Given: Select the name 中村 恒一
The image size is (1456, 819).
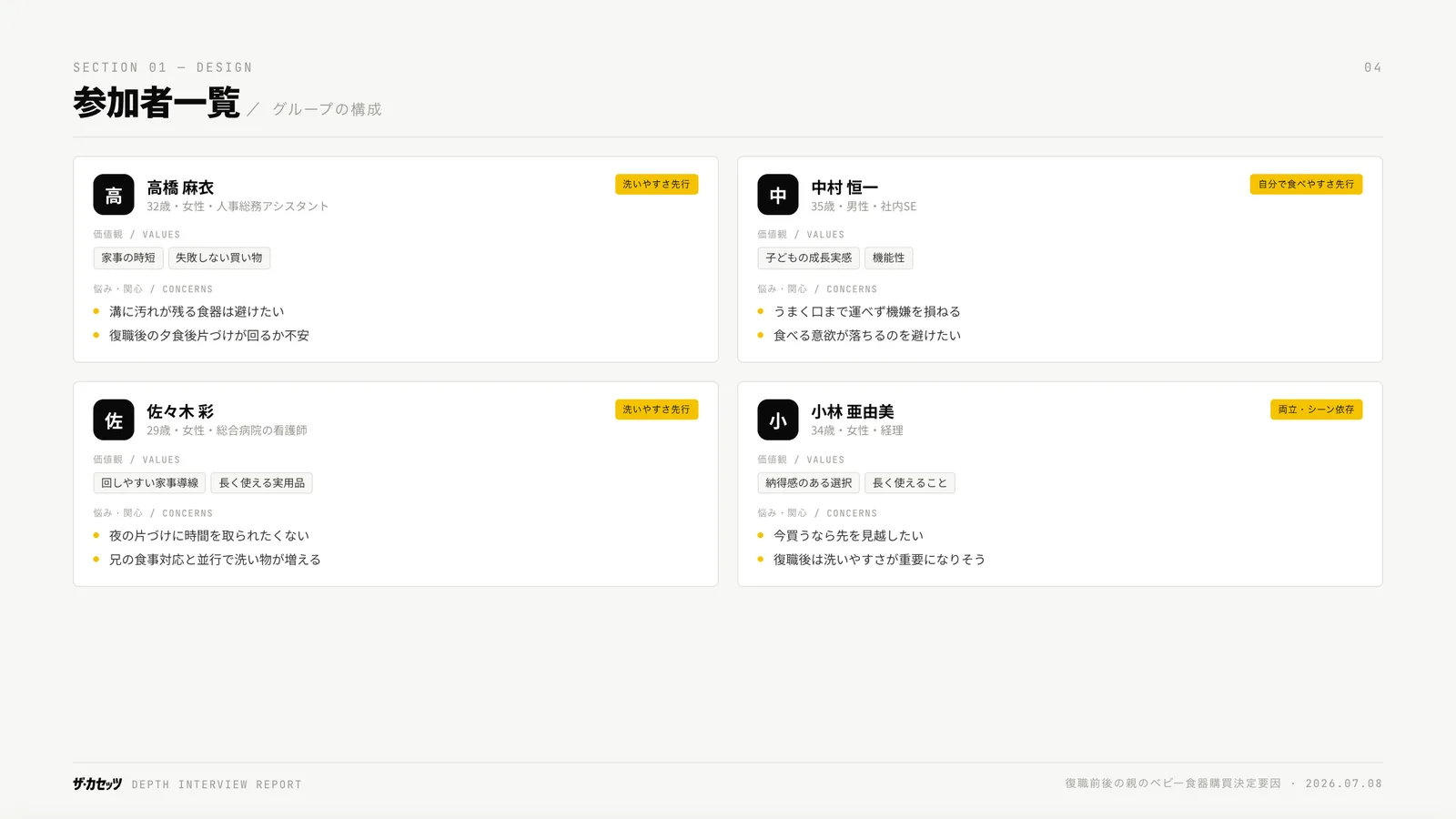Looking at the screenshot, I should [844, 187].
